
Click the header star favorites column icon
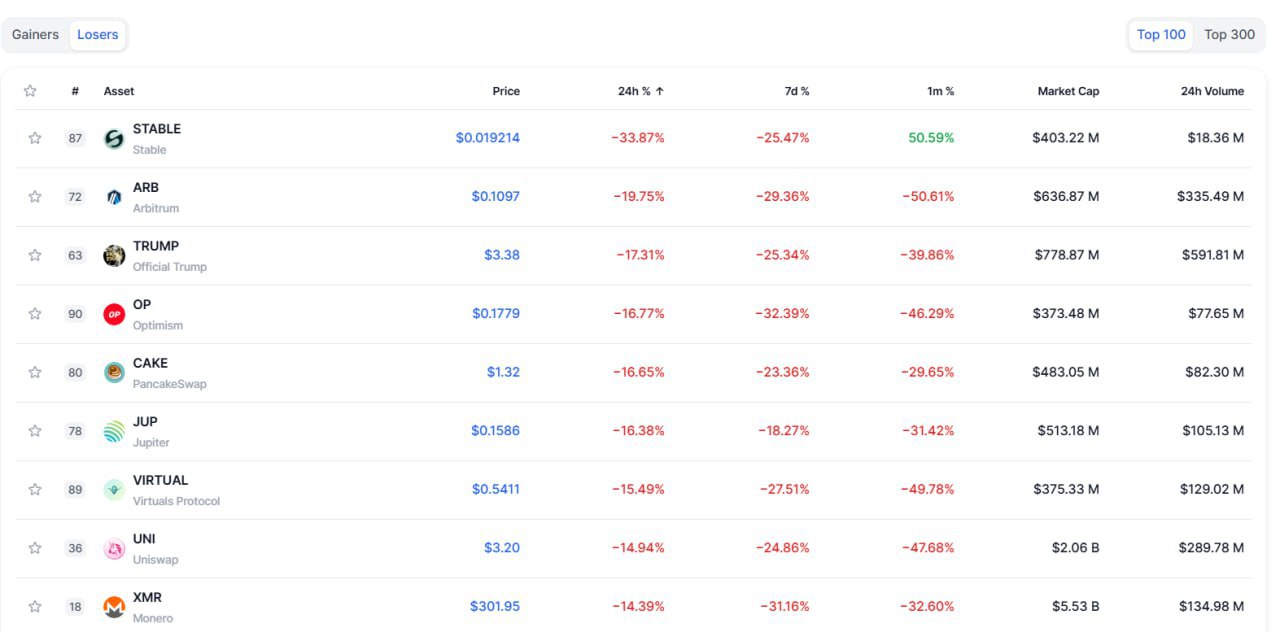coord(30,91)
